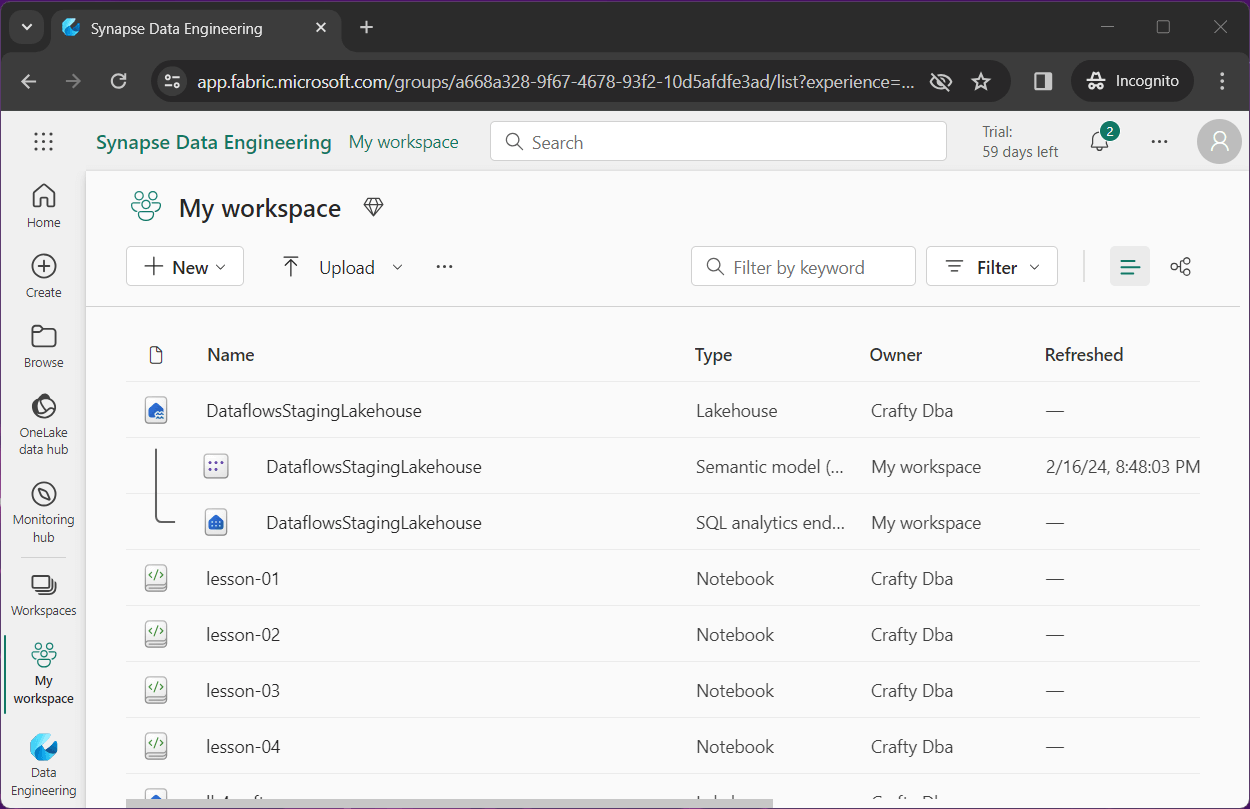Click Home in the left navigation
The height and width of the screenshot is (809, 1250).
coord(43,205)
